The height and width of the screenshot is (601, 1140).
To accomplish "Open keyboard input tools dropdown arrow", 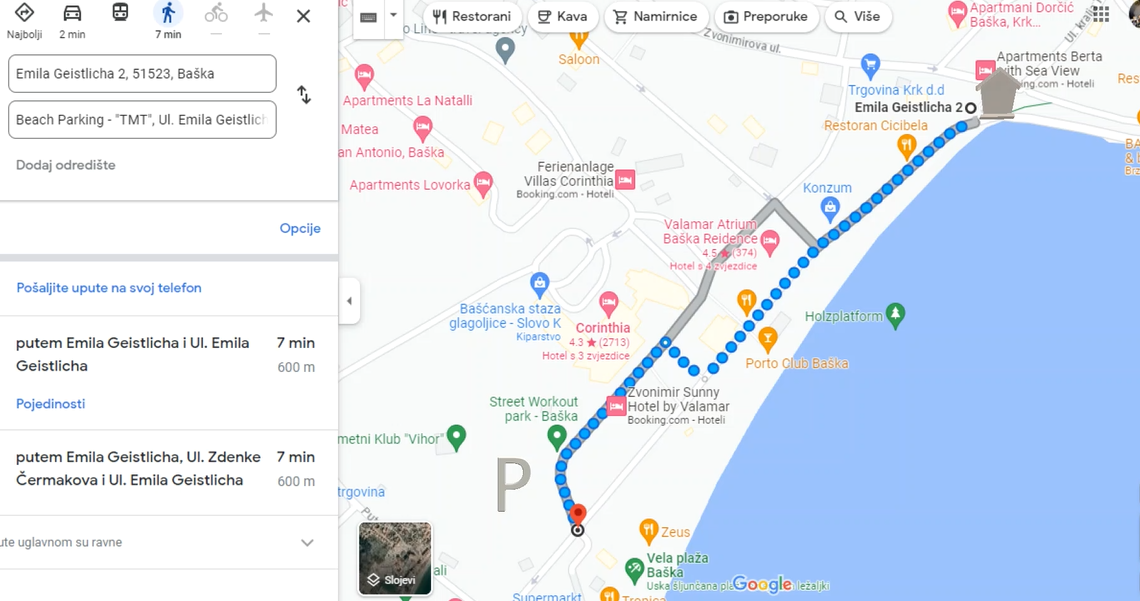I will (x=393, y=15).
